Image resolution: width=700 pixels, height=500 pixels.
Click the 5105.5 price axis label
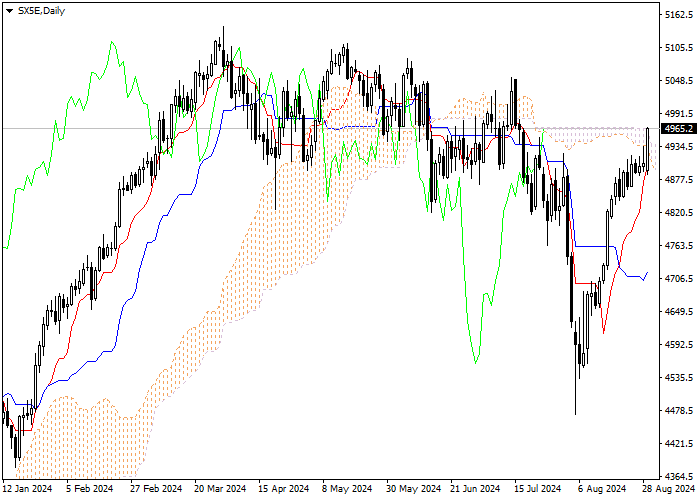click(679, 48)
